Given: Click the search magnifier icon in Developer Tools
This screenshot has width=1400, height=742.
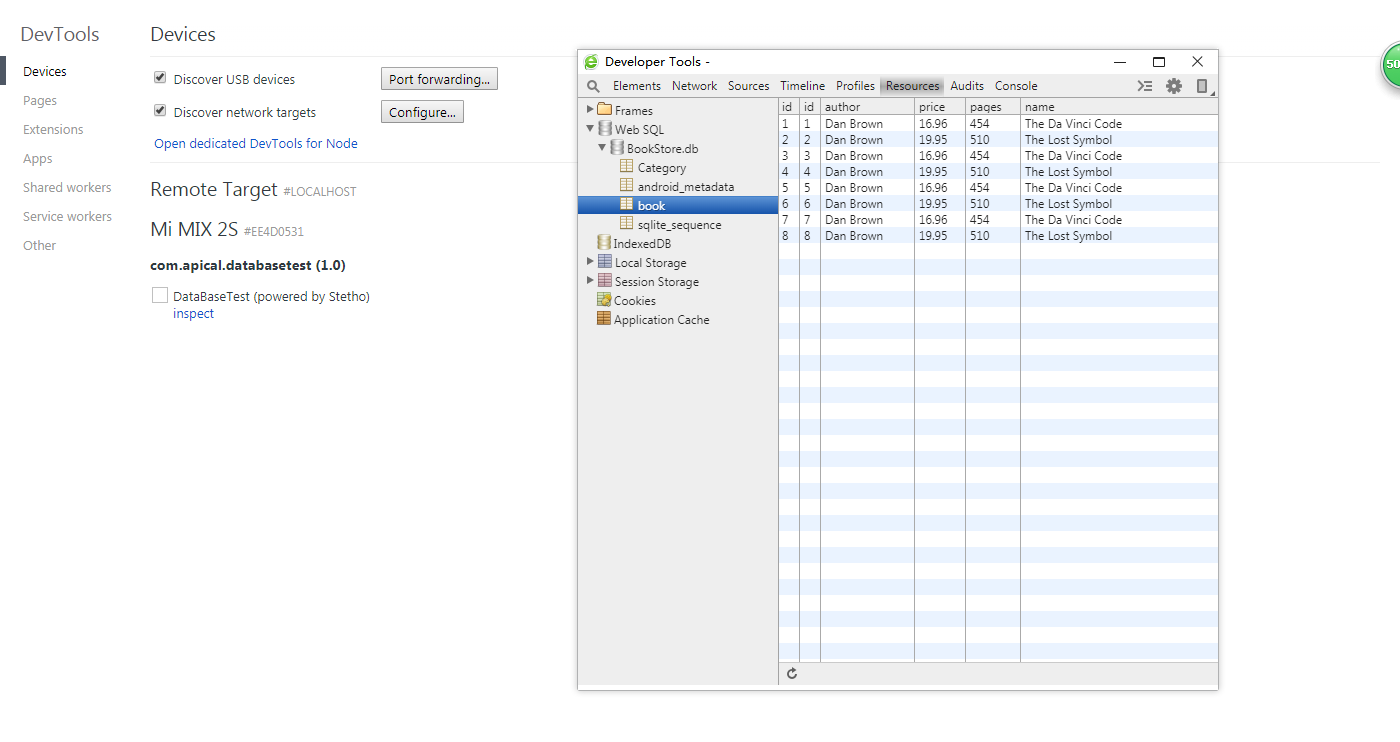Looking at the screenshot, I should coord(593,86).
